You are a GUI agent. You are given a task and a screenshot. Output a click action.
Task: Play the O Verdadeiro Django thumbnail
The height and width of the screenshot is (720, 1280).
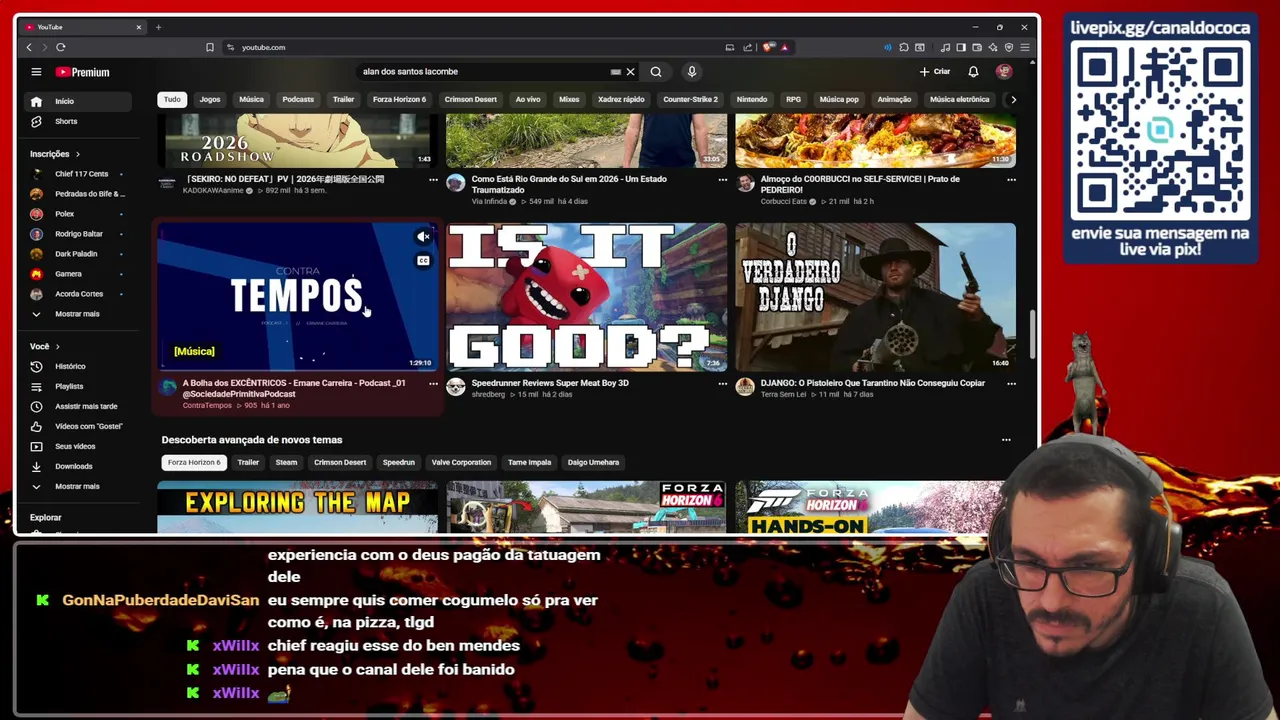point(875,297)
